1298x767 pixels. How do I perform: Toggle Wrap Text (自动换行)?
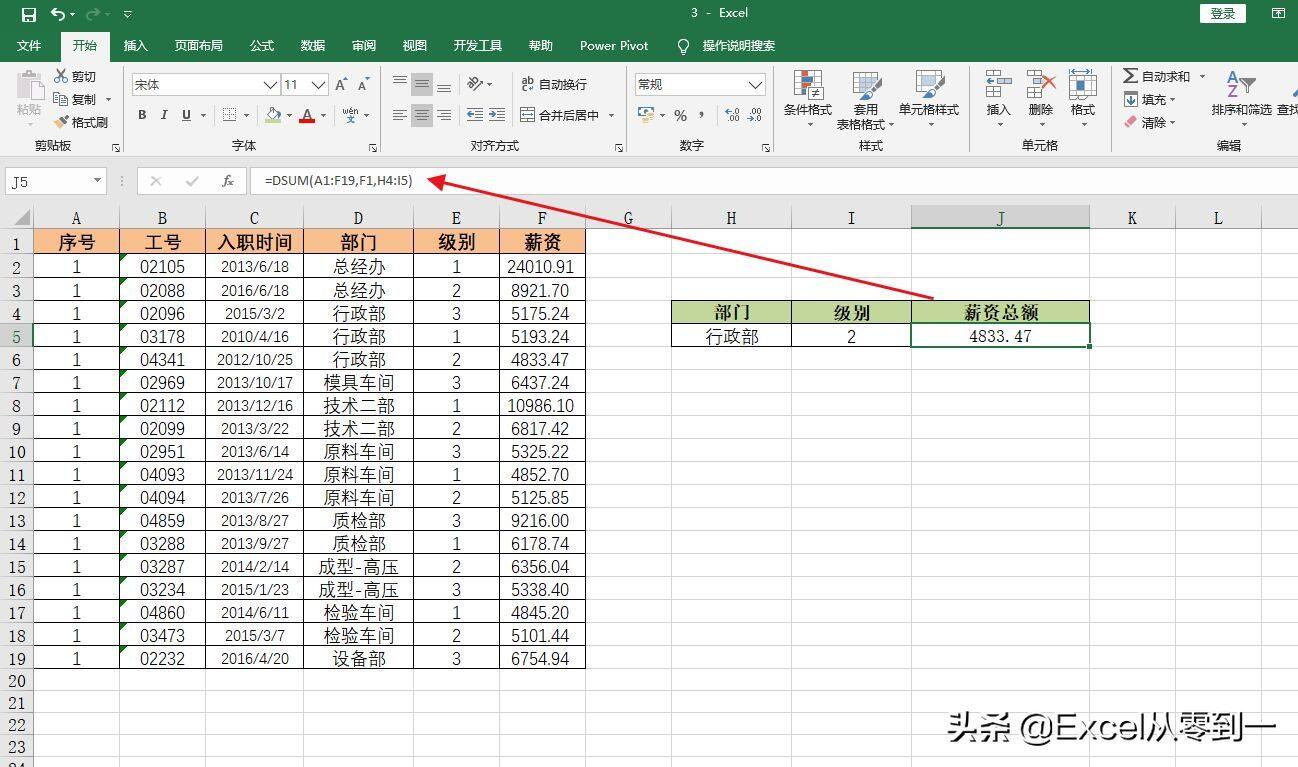[x=554, y=84]
